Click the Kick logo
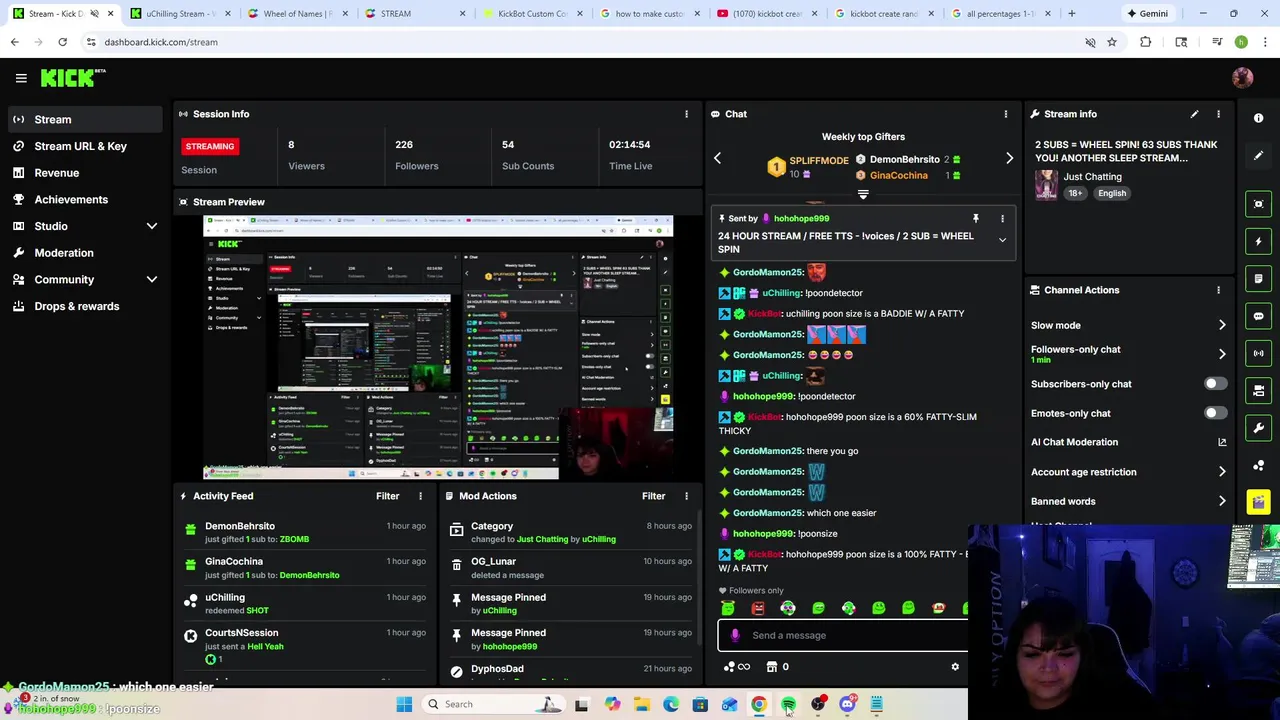The height and width of the screenshot is (720, 1280). [x=73, y=78]
